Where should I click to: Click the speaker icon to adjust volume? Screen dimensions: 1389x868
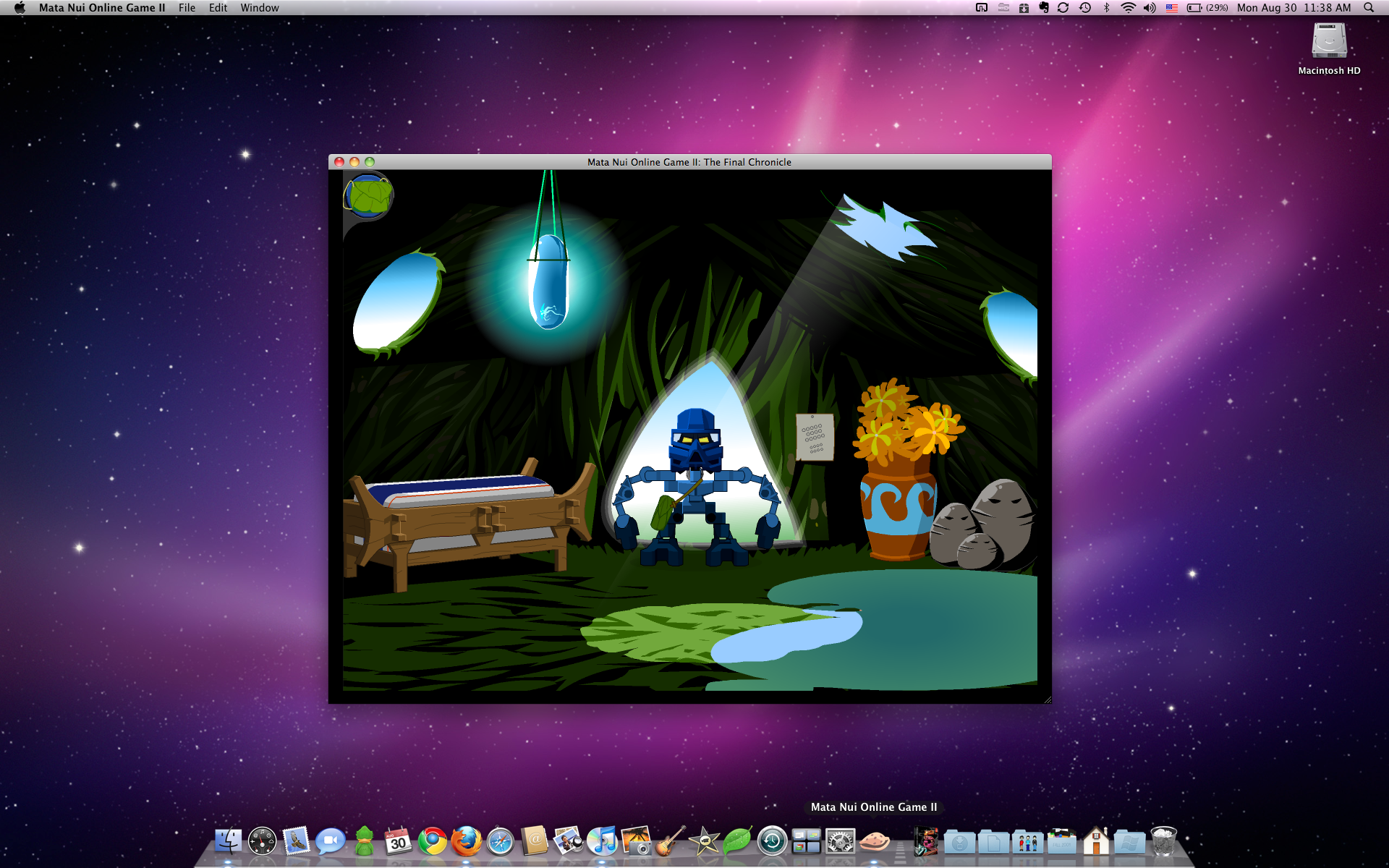point(1149,8)
